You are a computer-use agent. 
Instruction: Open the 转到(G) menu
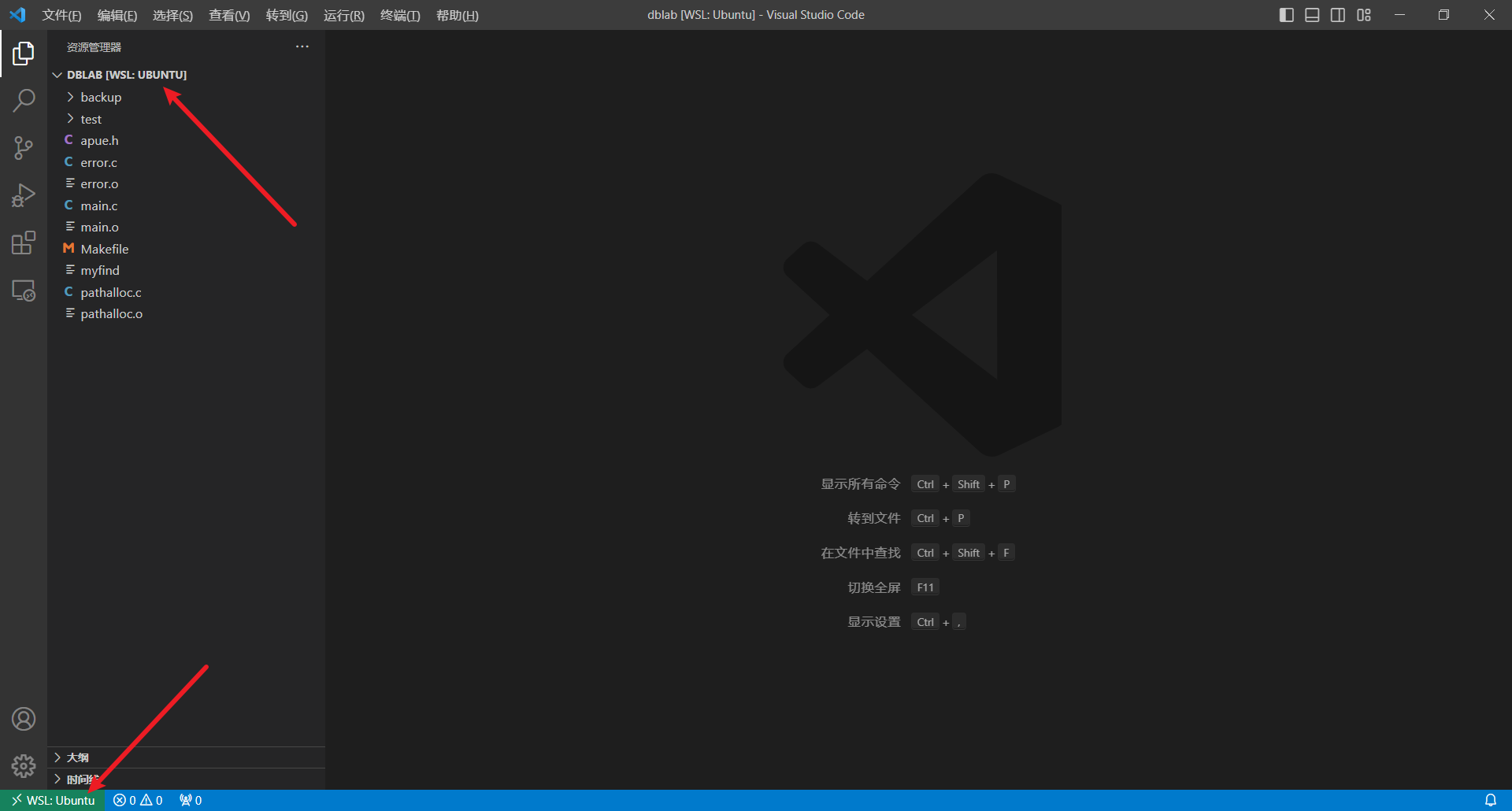pos(287,15)
